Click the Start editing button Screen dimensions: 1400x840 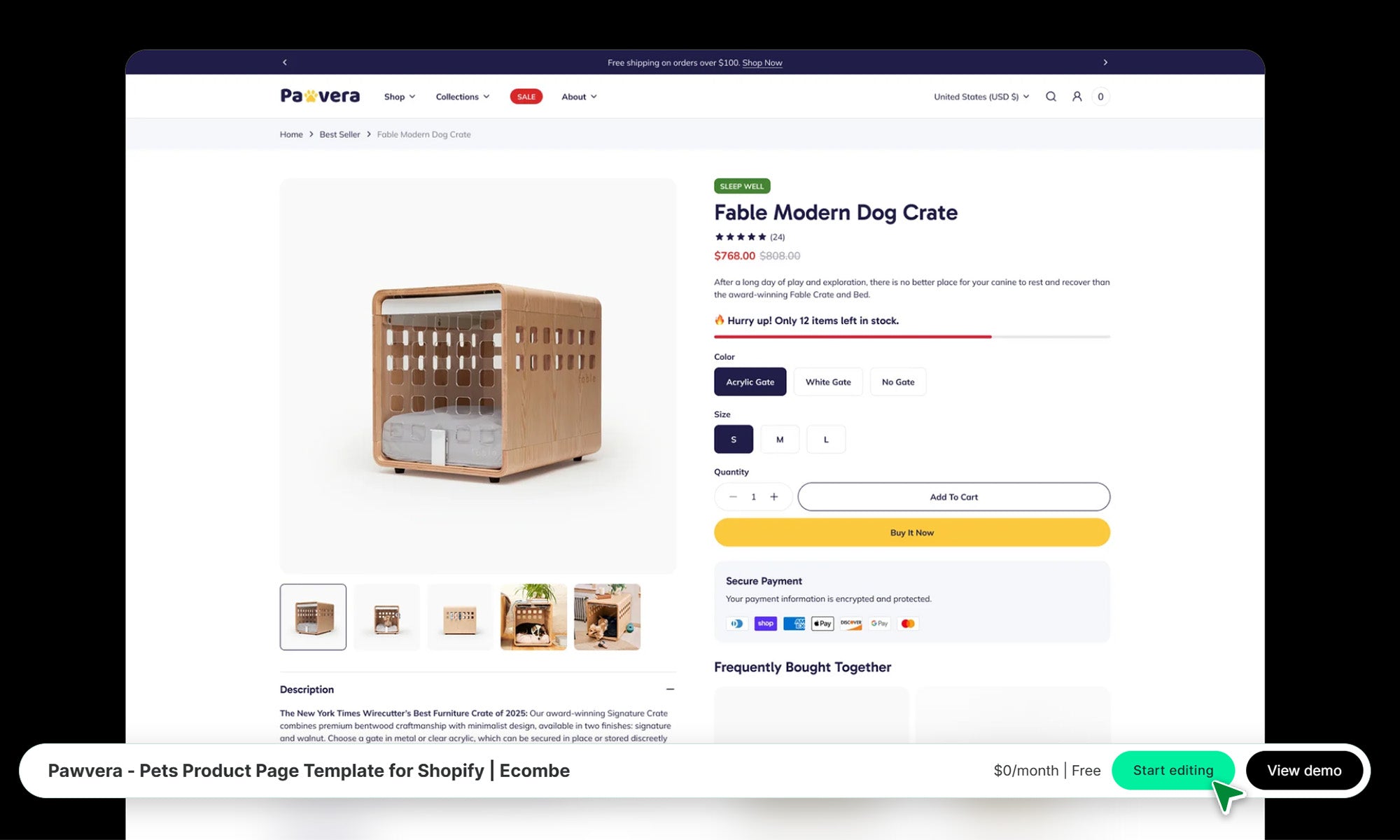[1173, 771]
